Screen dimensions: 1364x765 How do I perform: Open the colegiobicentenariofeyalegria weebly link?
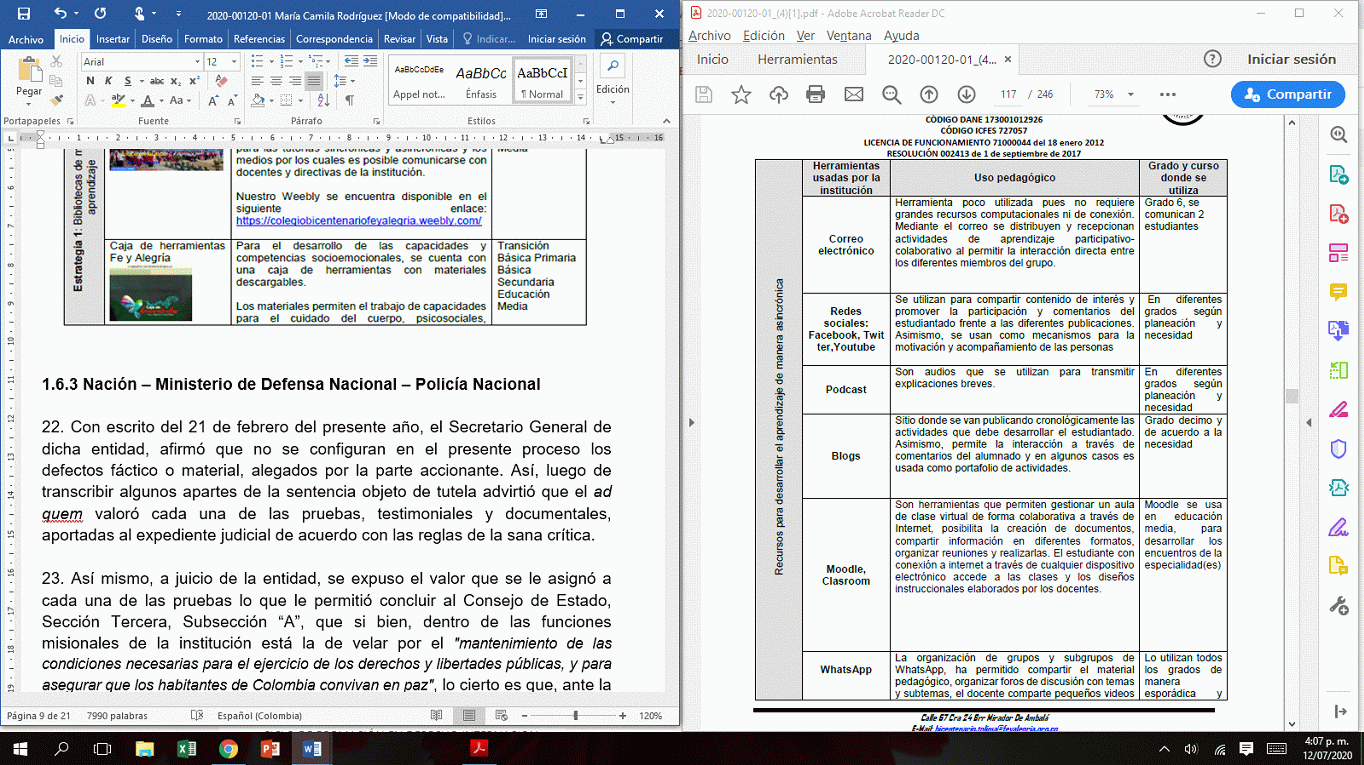point(359,220)
